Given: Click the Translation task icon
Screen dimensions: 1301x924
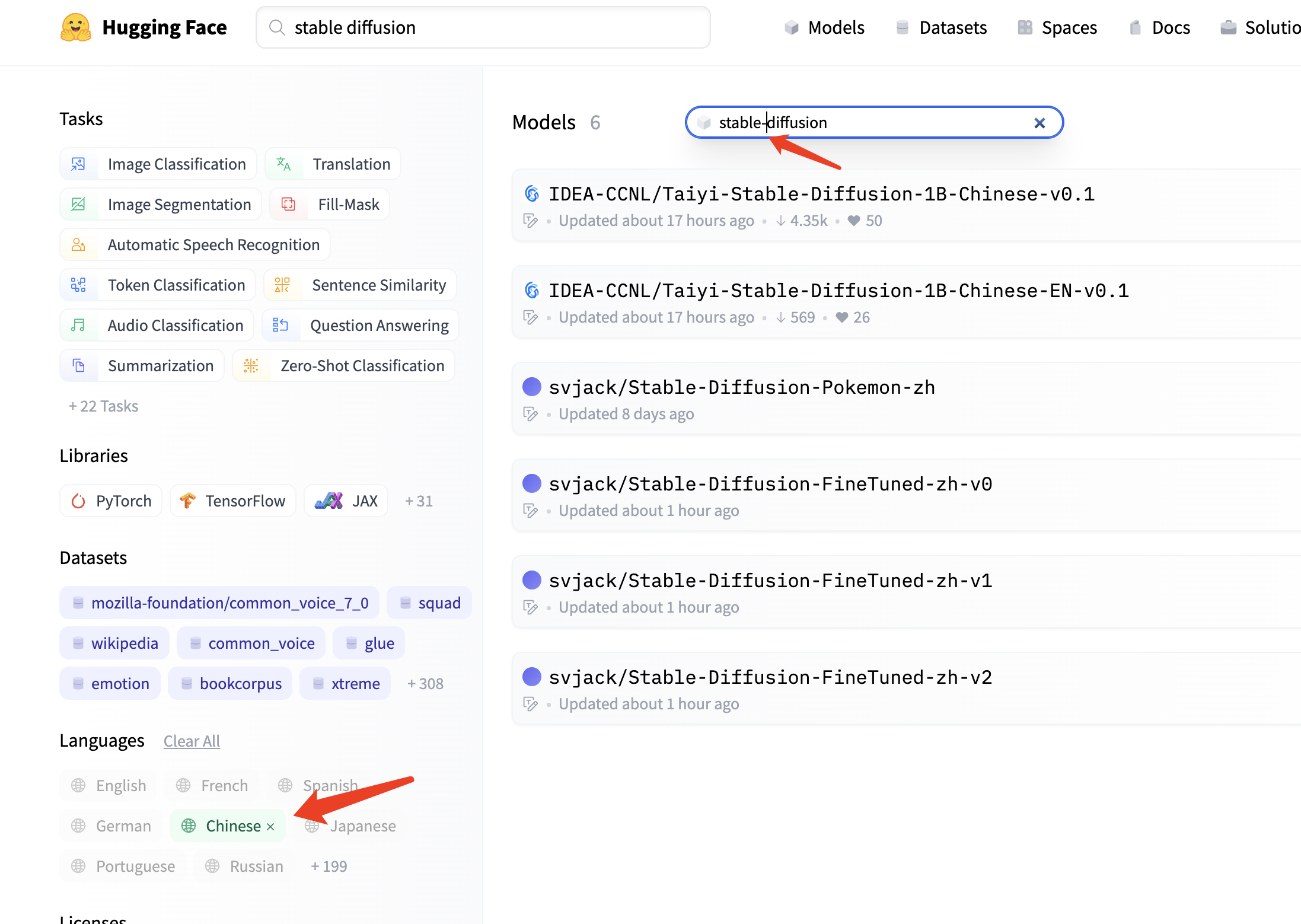Looking at the screenshot, I should [283, 164].
